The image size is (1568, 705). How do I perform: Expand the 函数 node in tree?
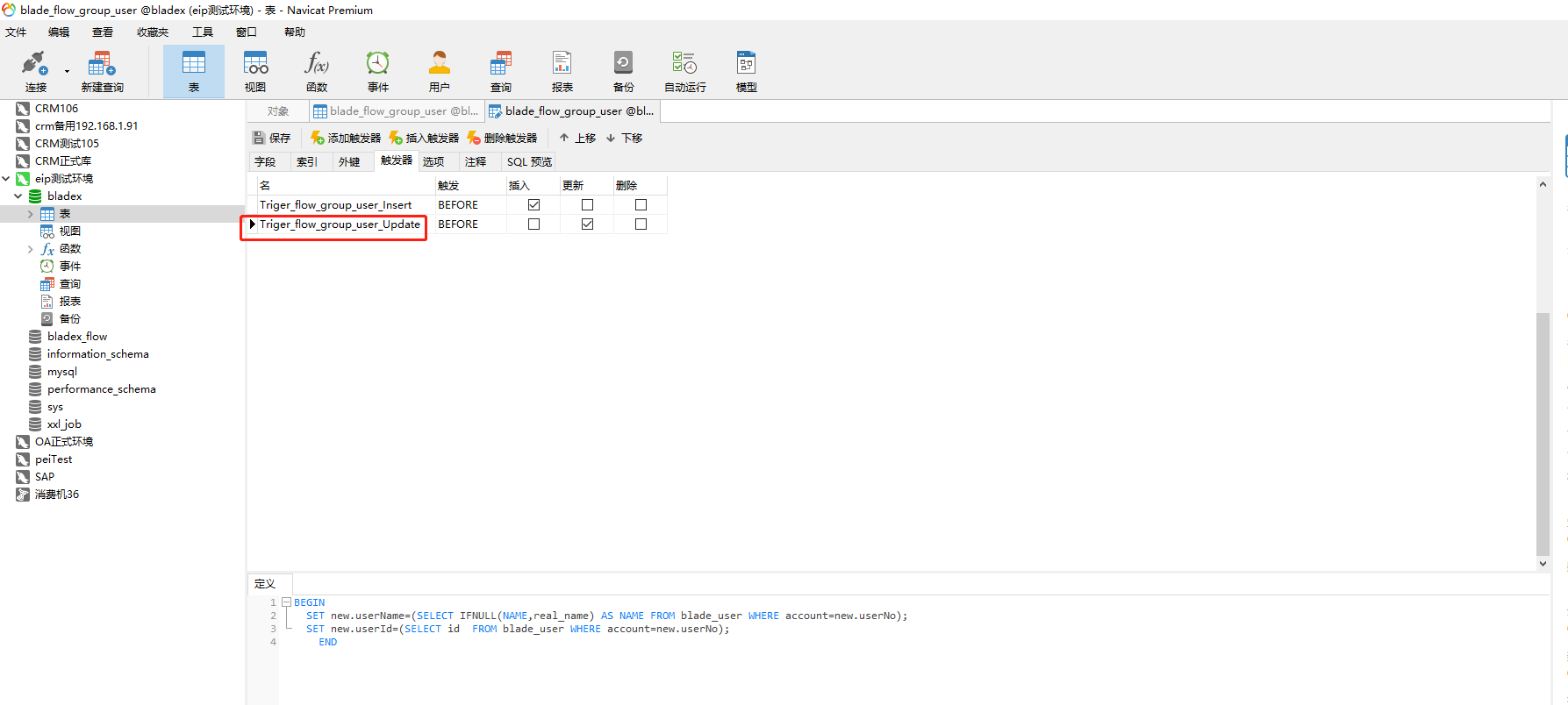(31, 248)
